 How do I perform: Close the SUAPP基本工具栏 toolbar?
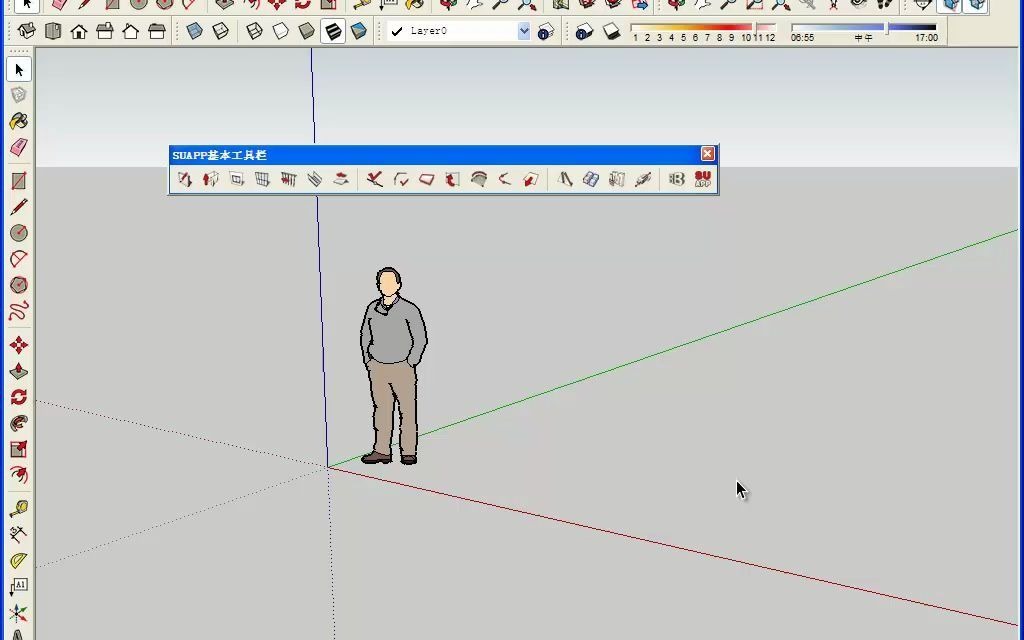(708, 154)
